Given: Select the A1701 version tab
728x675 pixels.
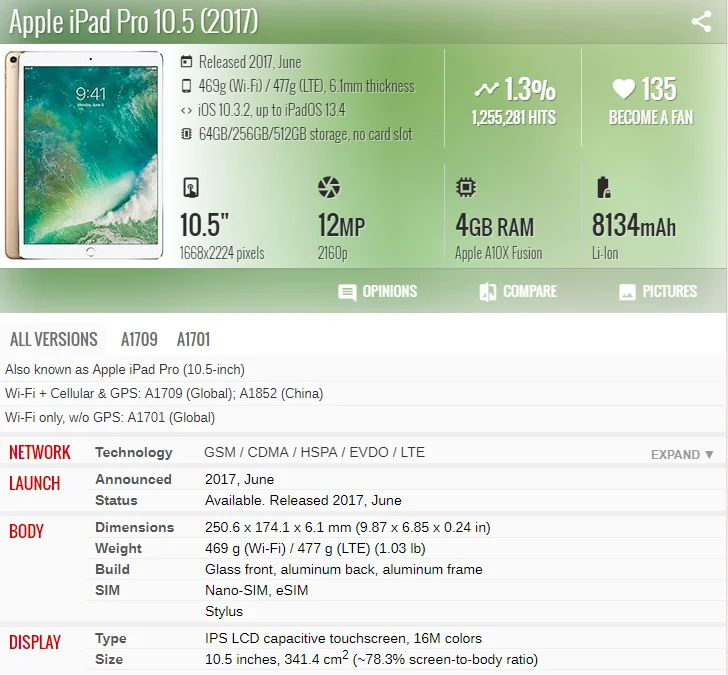Looking at the screenshot, I should pos(193,339).
